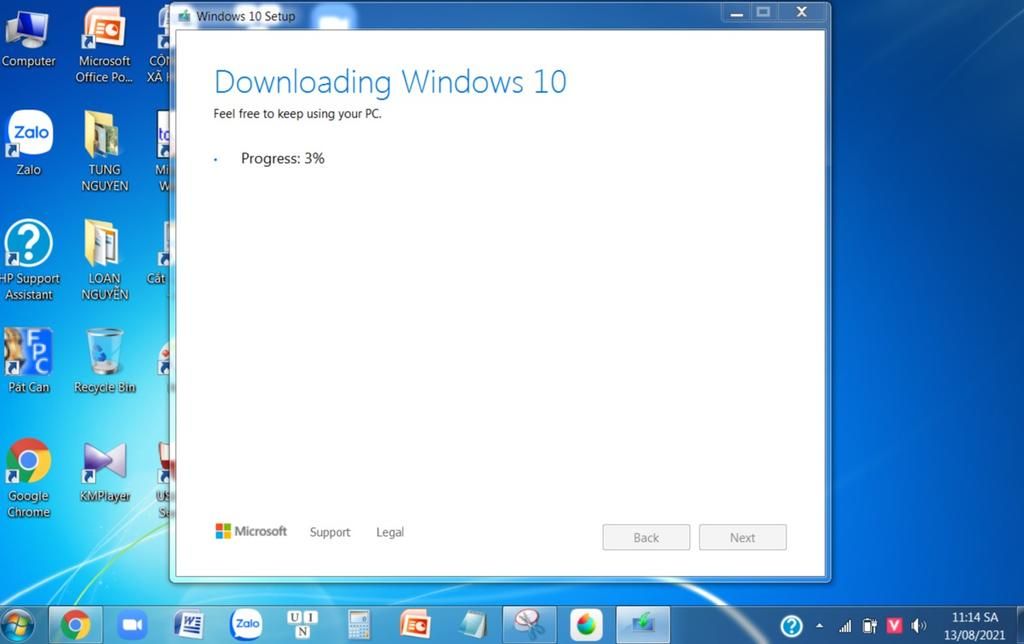The width and height of the screenshot is (1024, 644).
Task: Open the Notepad taskbar icon
Action: [x=473, y=625]
